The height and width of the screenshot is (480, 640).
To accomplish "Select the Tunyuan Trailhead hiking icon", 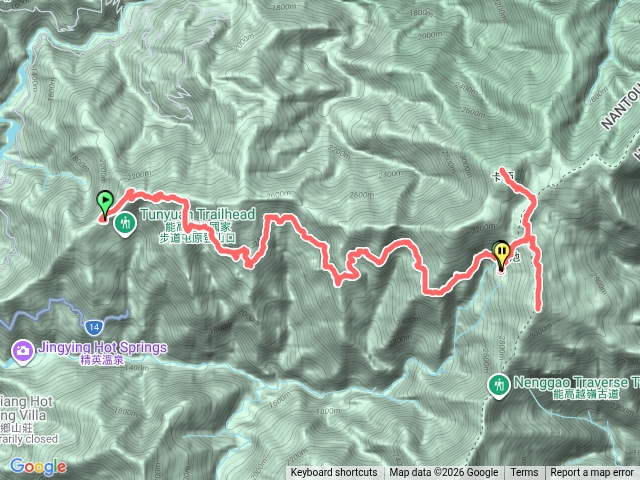I will click(x=125, y=224).
